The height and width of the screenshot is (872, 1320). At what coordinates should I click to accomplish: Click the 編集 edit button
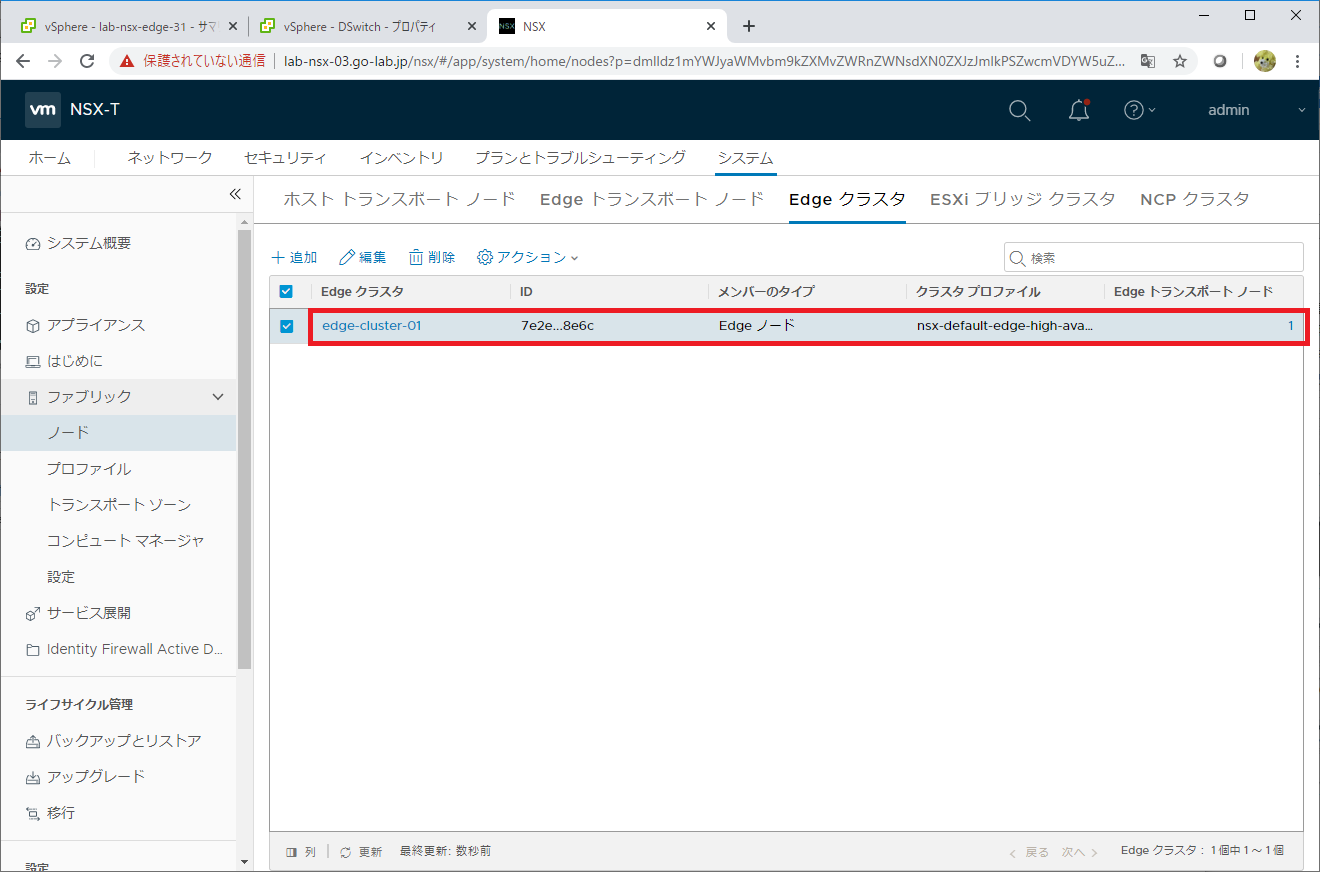click(363, 257)
